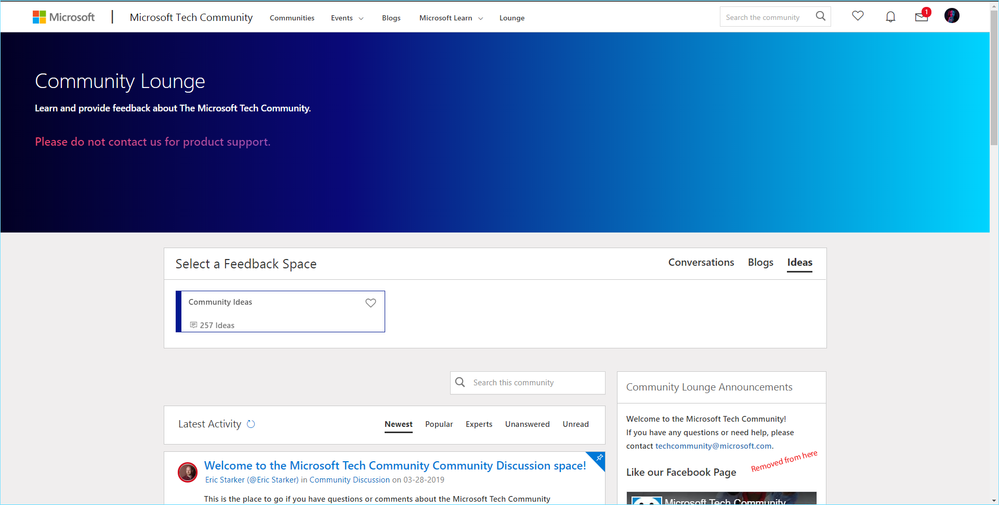Open the Community Discussion board link
Image resolution: width=999 pixels, height=505 pixels.
(349, 480)
